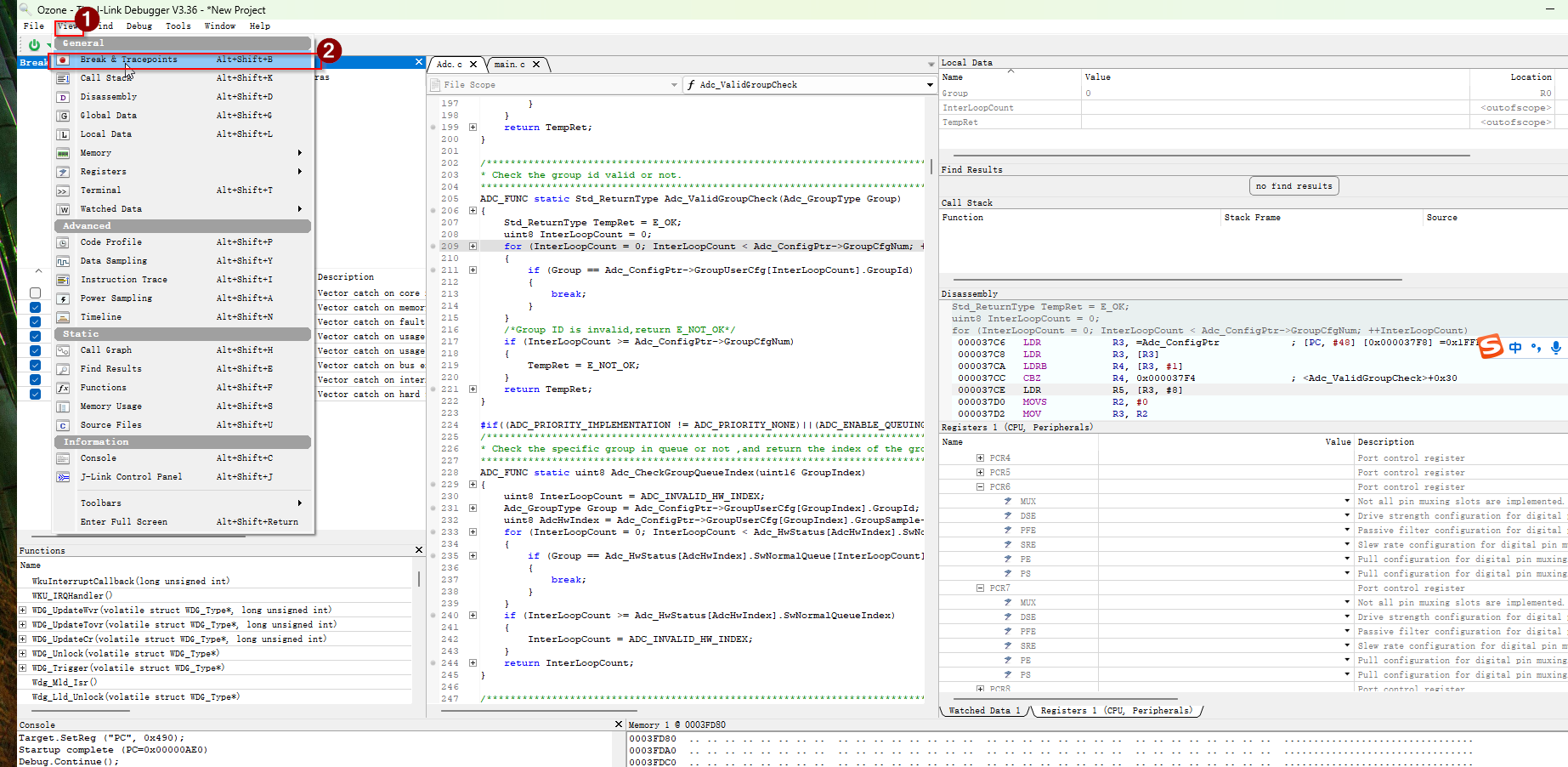This screenshot has width=1568, height=767.
Task: Uncheck the Vector catch on hard checkbox
Action: pos(35,395)
